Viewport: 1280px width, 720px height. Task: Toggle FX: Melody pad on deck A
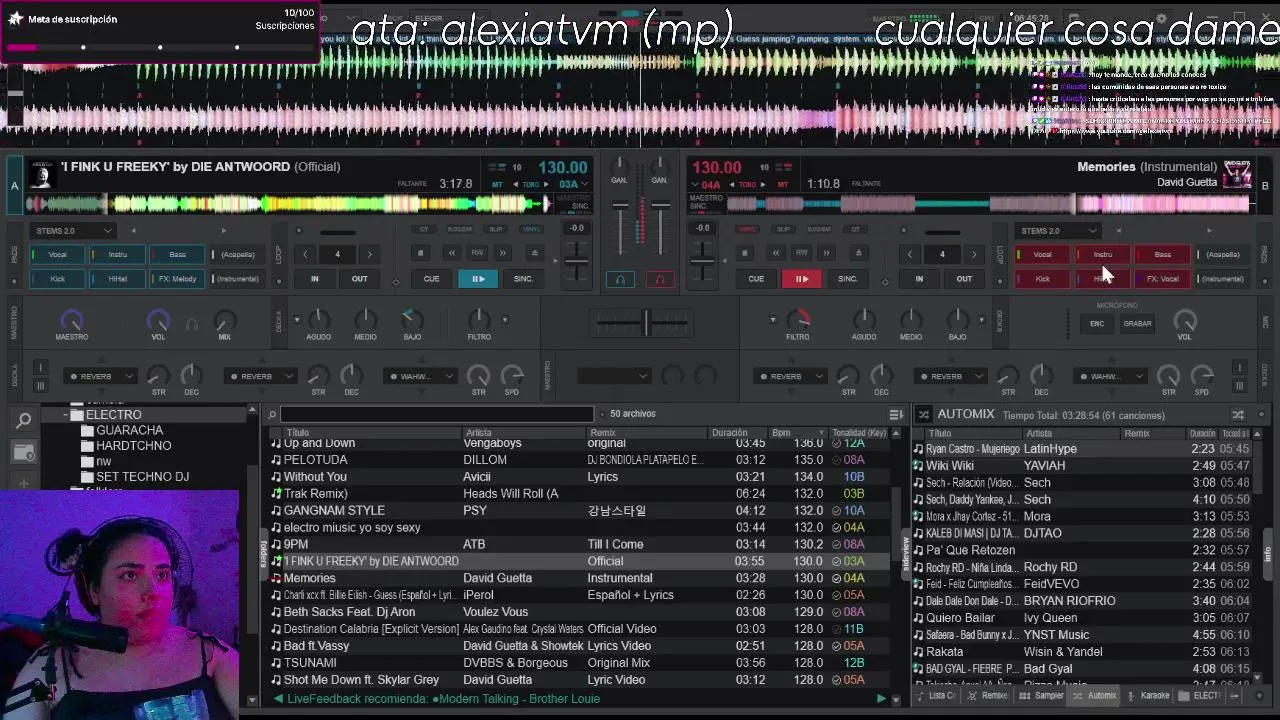pyautogui.click(x=177, y=279)
